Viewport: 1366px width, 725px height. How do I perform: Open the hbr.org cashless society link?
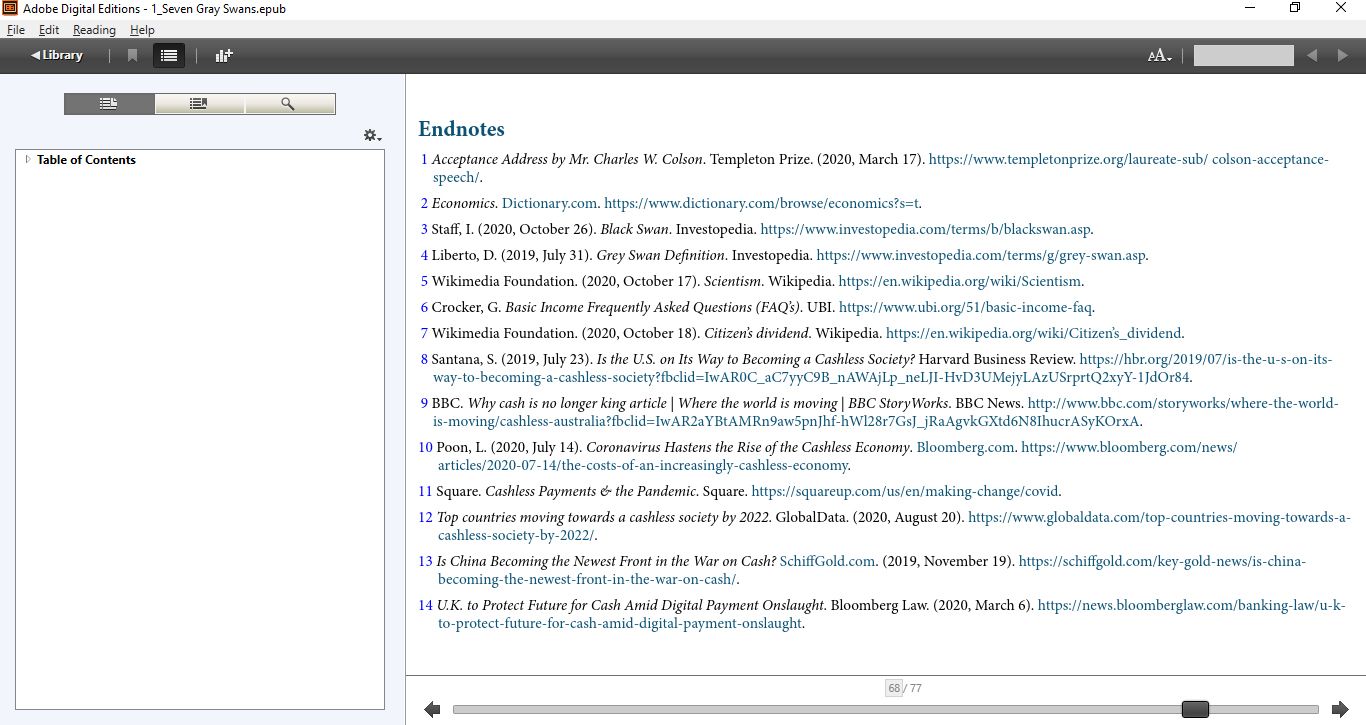click(x=1206, y=359)
